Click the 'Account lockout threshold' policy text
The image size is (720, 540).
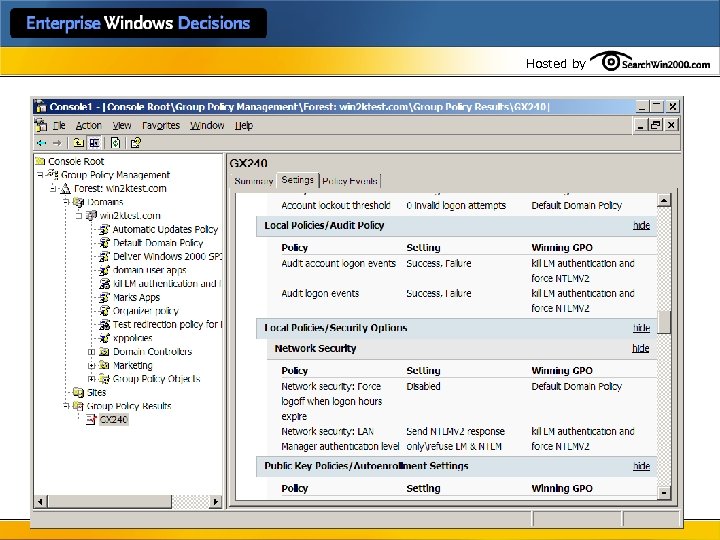336,205
